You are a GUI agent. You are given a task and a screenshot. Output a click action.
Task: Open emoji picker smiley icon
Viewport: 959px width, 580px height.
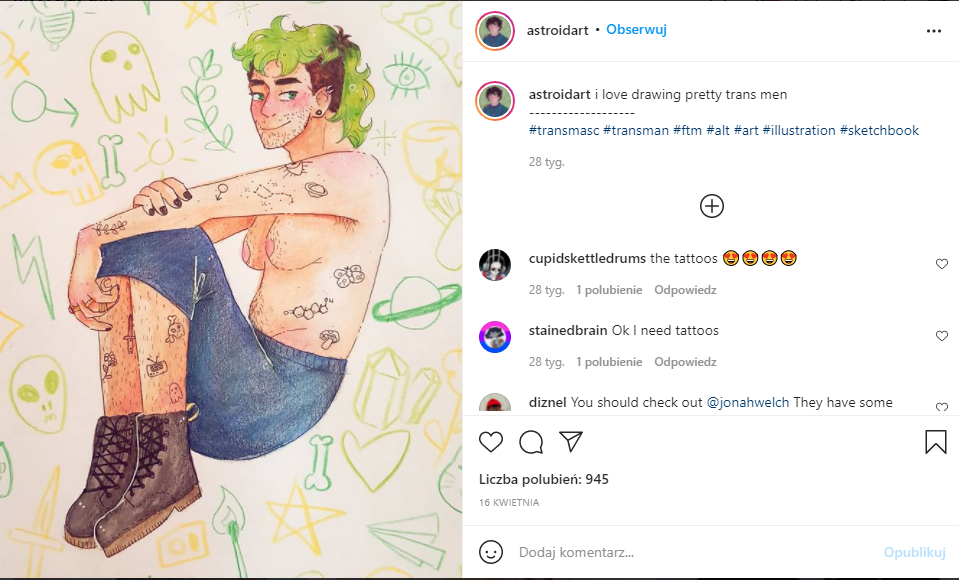click(491, 552)
